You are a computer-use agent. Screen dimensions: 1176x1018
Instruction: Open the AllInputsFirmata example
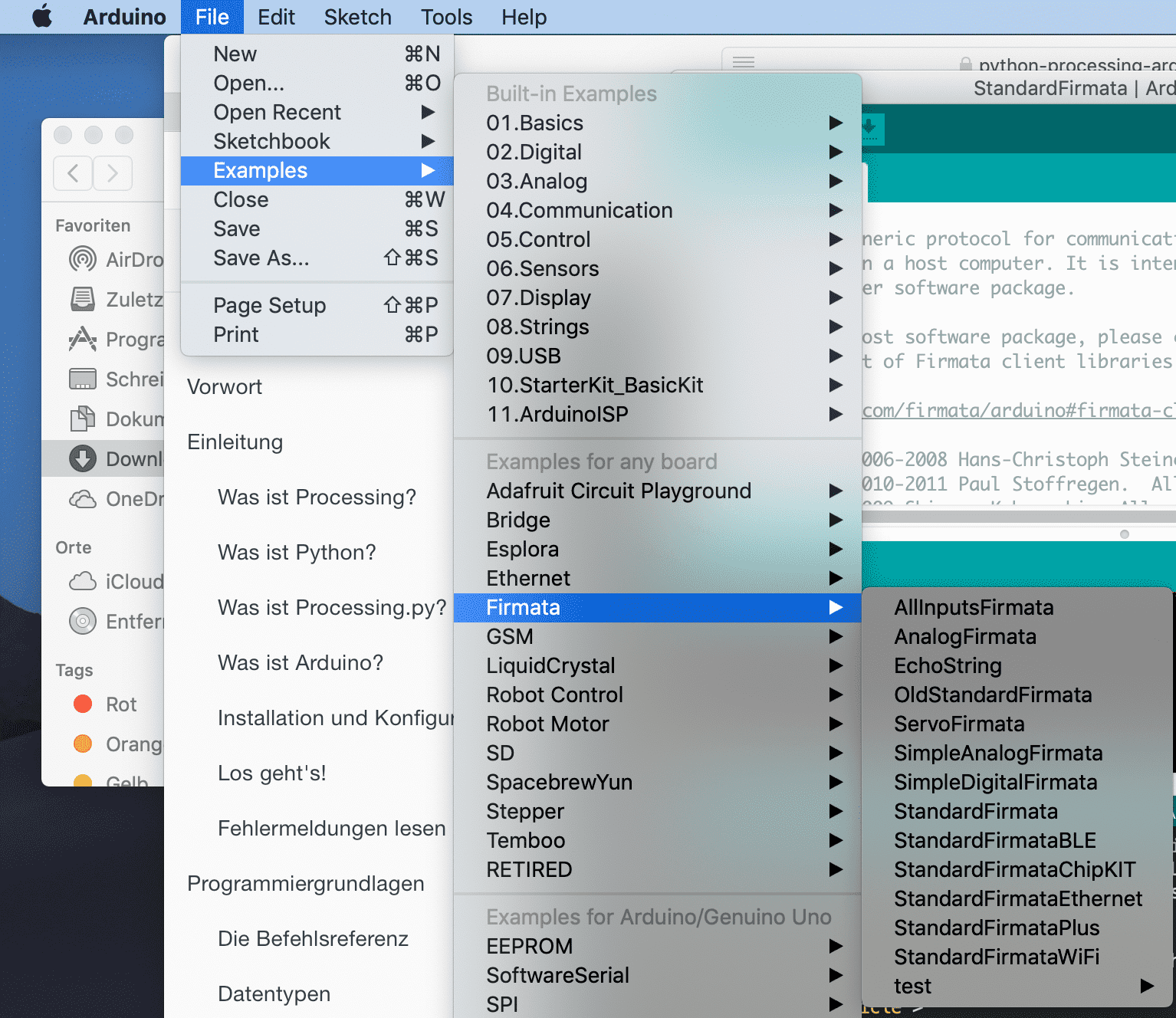[x=1017, y=607]
